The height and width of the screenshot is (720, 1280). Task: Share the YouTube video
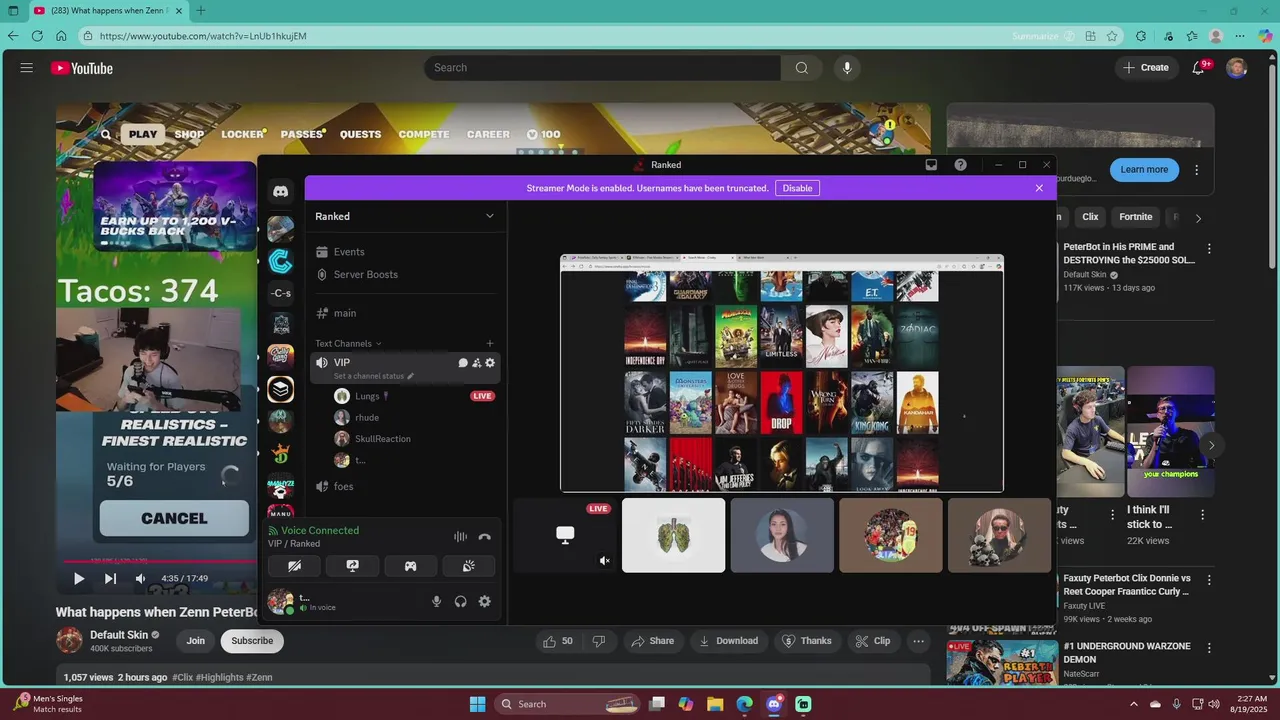pyautogui.click(x=650, y=641)
